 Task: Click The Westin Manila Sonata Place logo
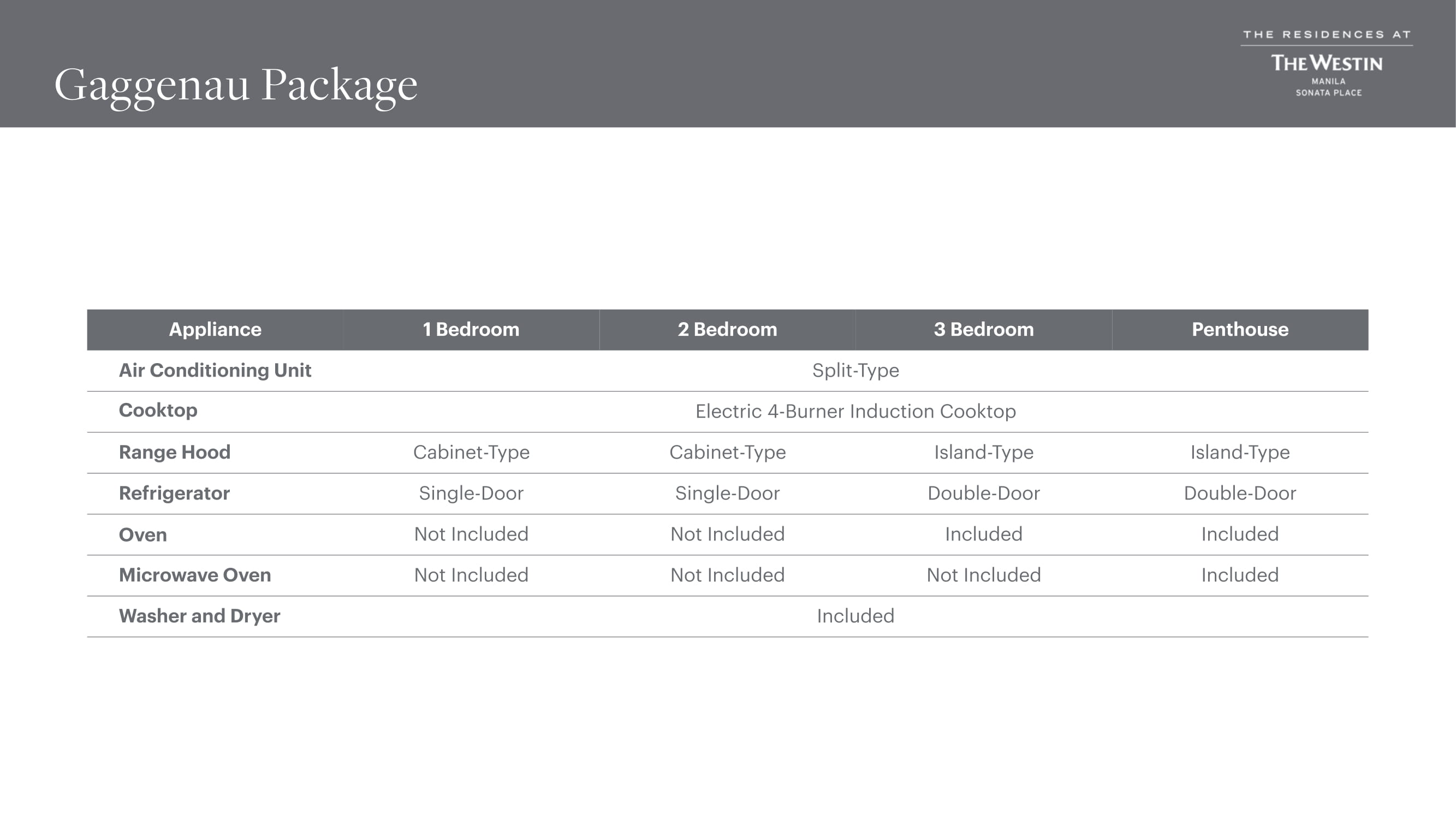click(x=1327, y=64)
